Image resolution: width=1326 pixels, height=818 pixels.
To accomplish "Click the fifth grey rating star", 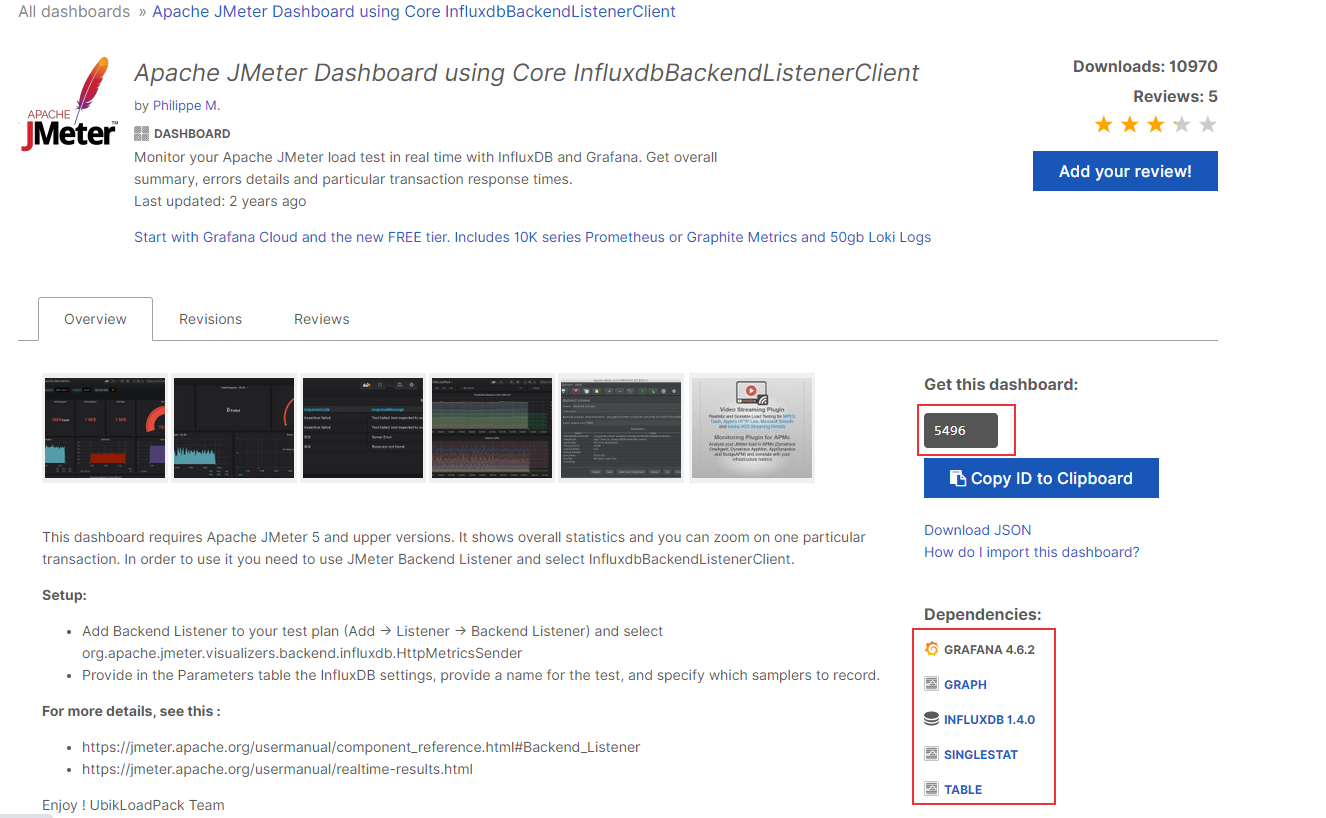I will click(x=1208, y=125).
